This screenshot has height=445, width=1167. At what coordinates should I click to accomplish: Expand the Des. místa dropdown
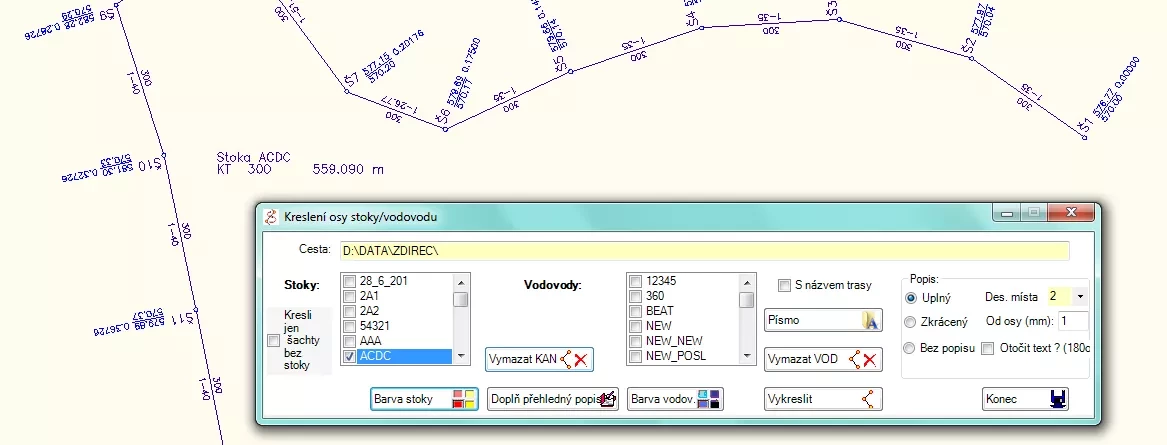point(1080,297)
